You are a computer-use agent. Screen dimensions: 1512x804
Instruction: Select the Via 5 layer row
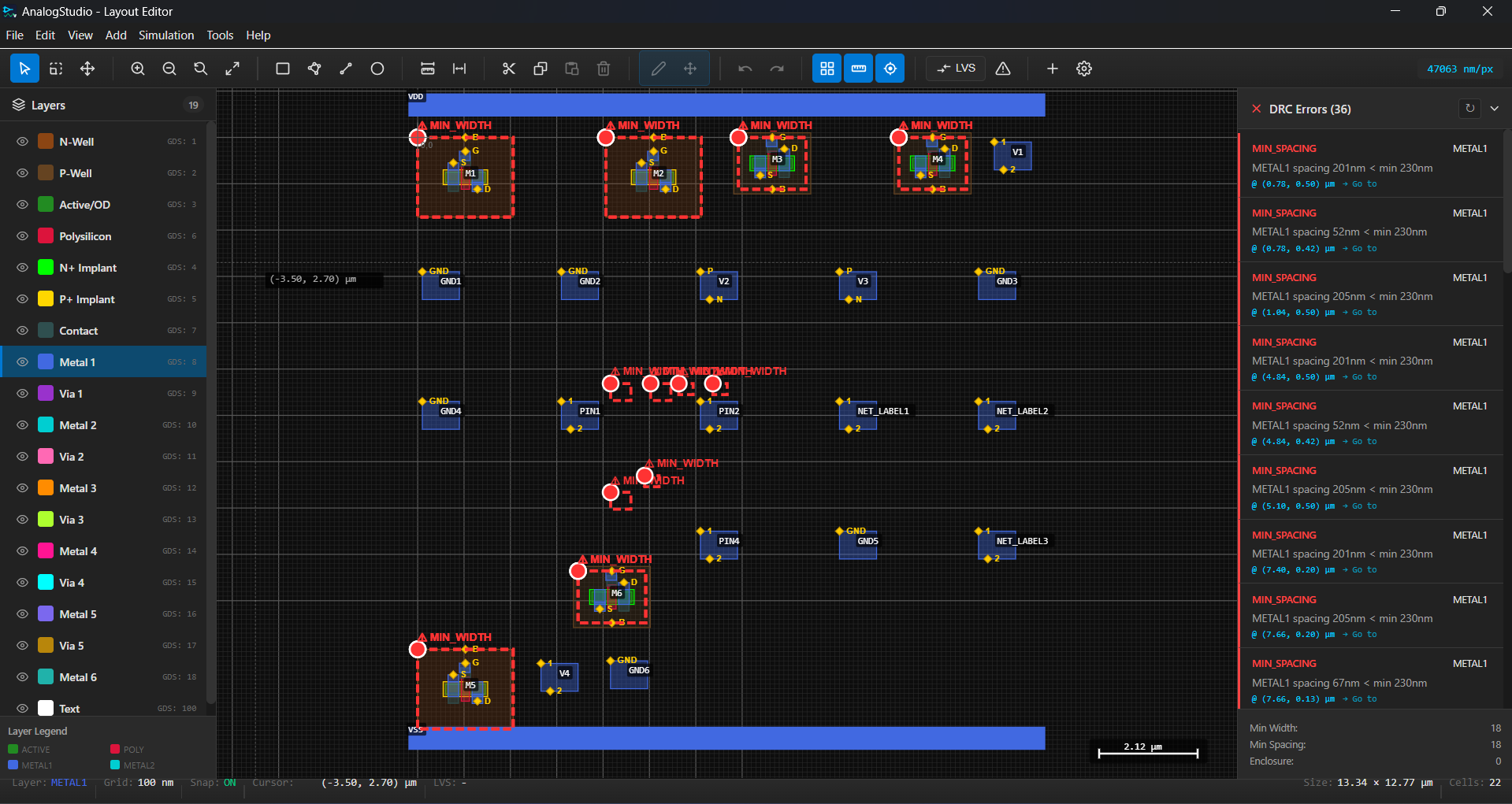click(x=103, y=646)
